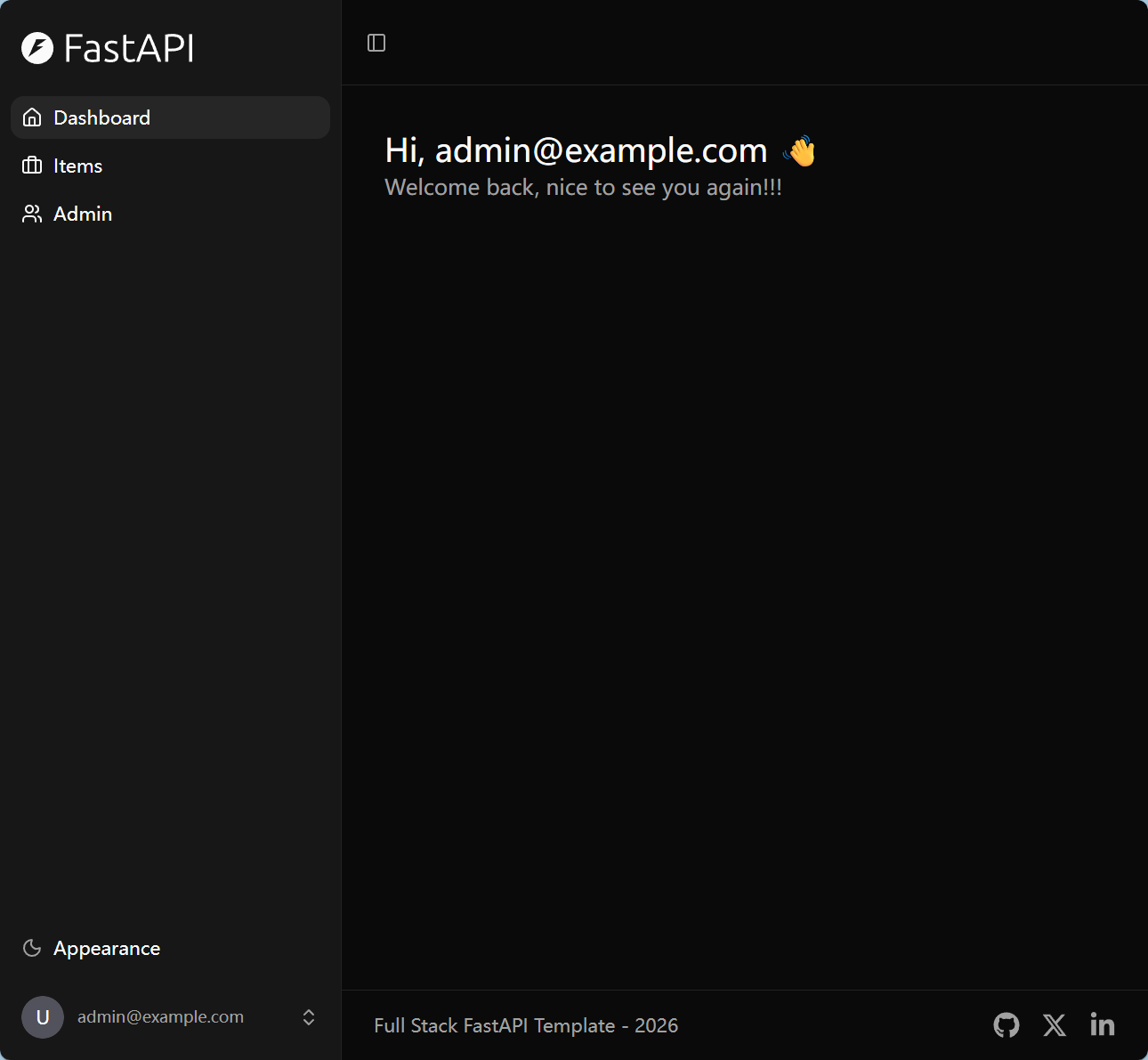The image size is (1148, 1060).
Task: Expand the user menu chevron arrows
Action: (309, 1017)
